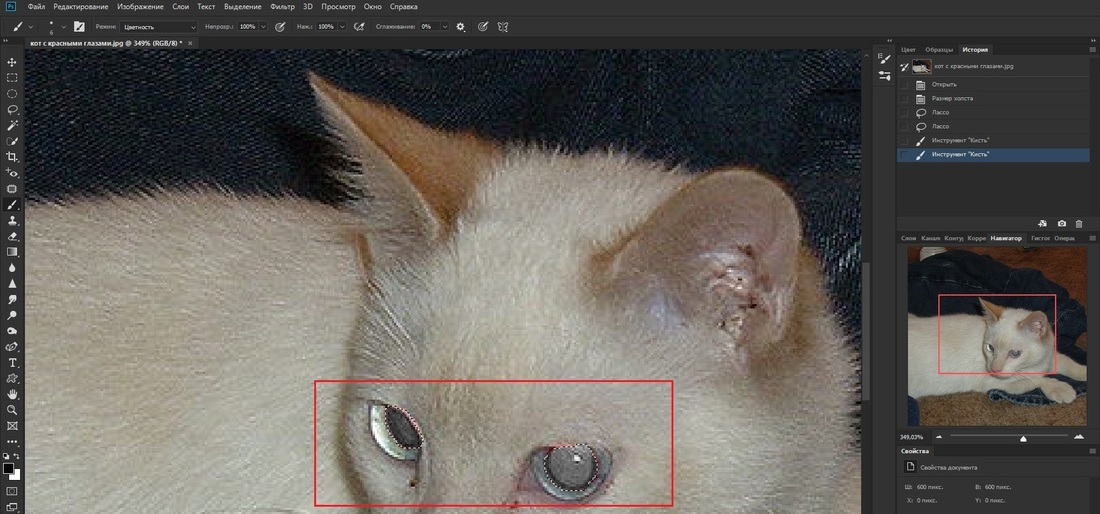Pick the Eraser tool

tap(12, 236)
